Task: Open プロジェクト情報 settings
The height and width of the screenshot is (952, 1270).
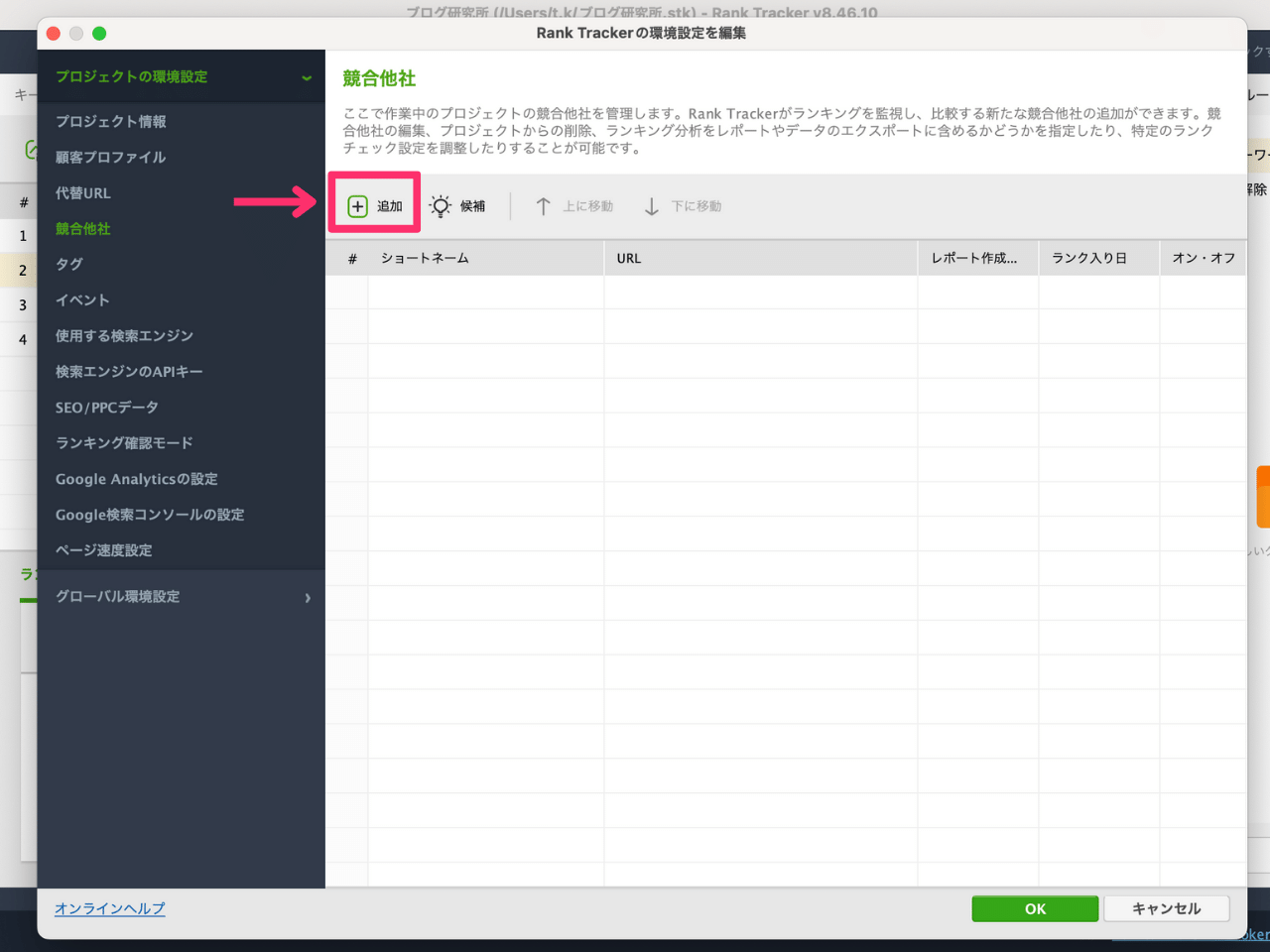Action: [x=111, y=121]
